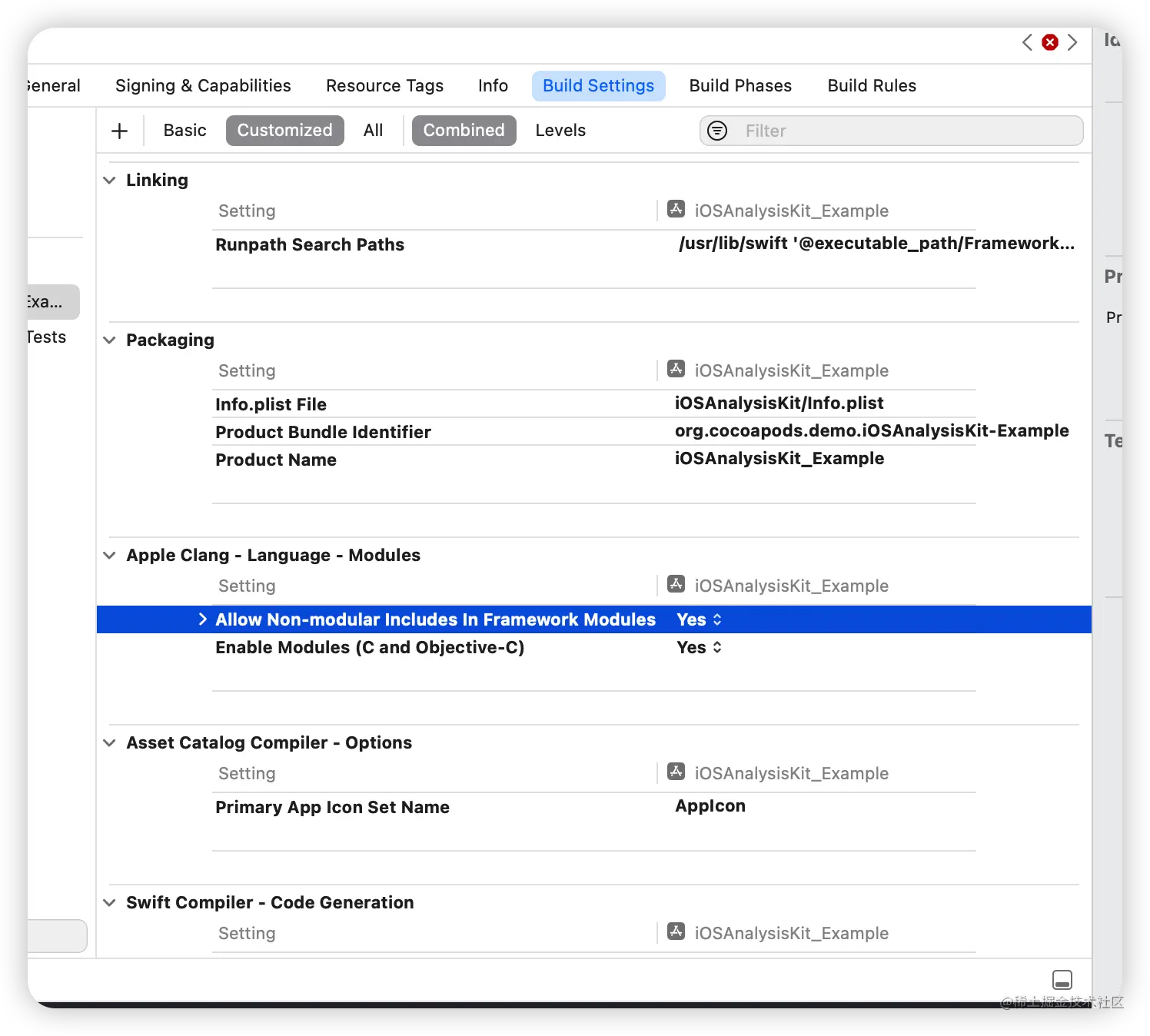Type in the Filter search field
Image resolution: width=1150 pixels, height=1036 pixels.
892,131
